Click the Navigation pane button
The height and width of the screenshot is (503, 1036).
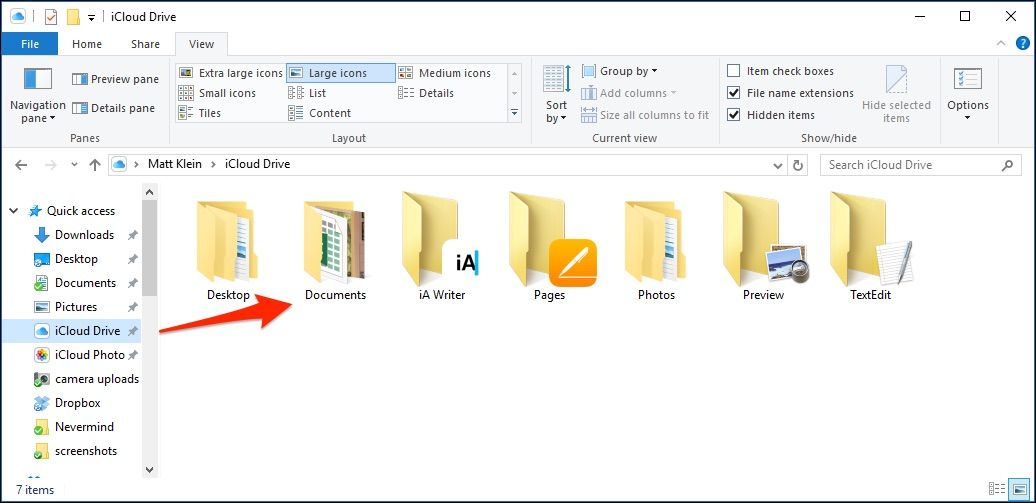coord(38,95)
